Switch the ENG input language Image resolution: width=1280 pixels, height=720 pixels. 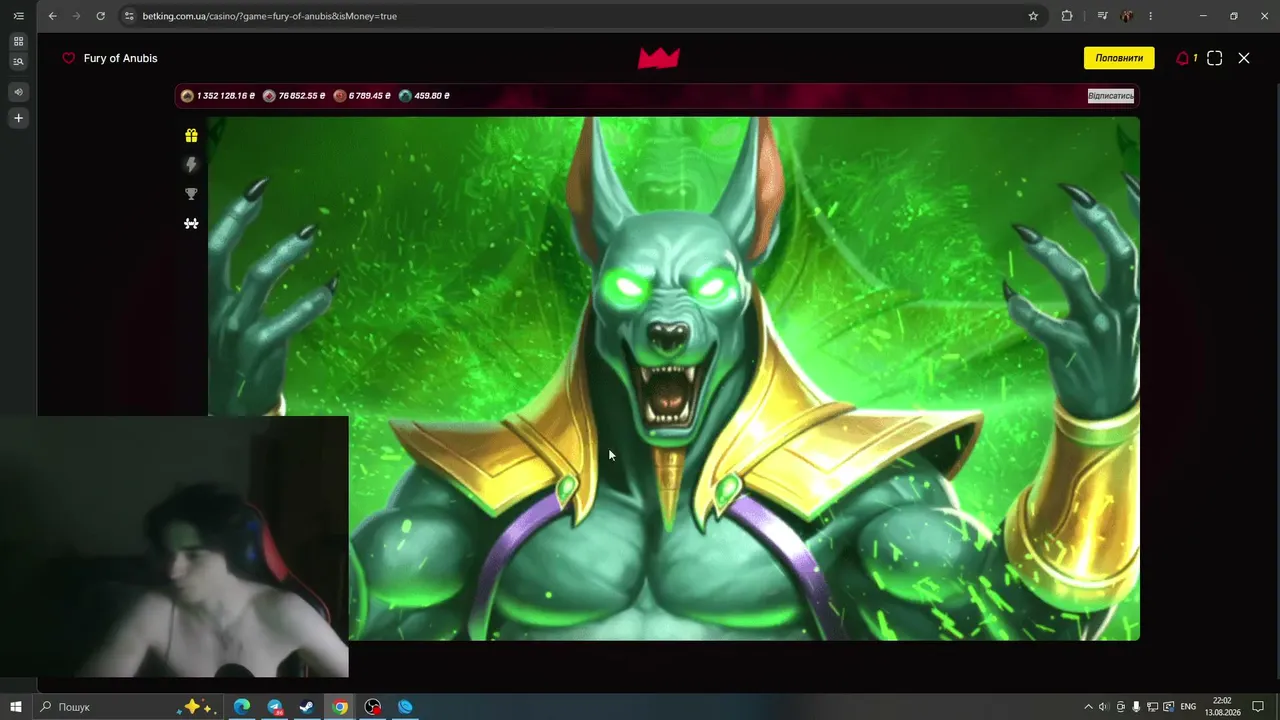click(x=1188, y=707)
